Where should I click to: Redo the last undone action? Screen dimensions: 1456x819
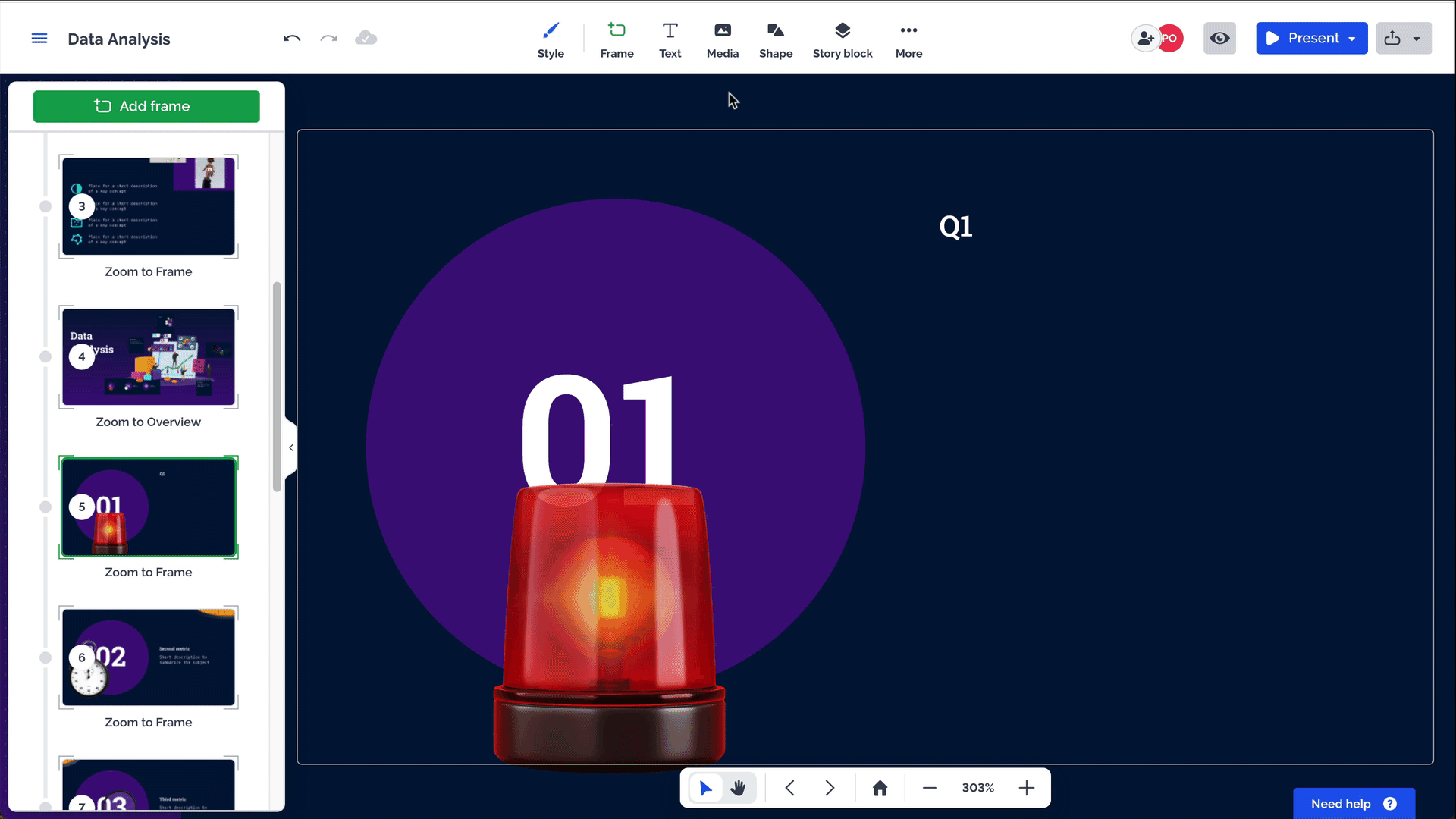pos(328,39)
